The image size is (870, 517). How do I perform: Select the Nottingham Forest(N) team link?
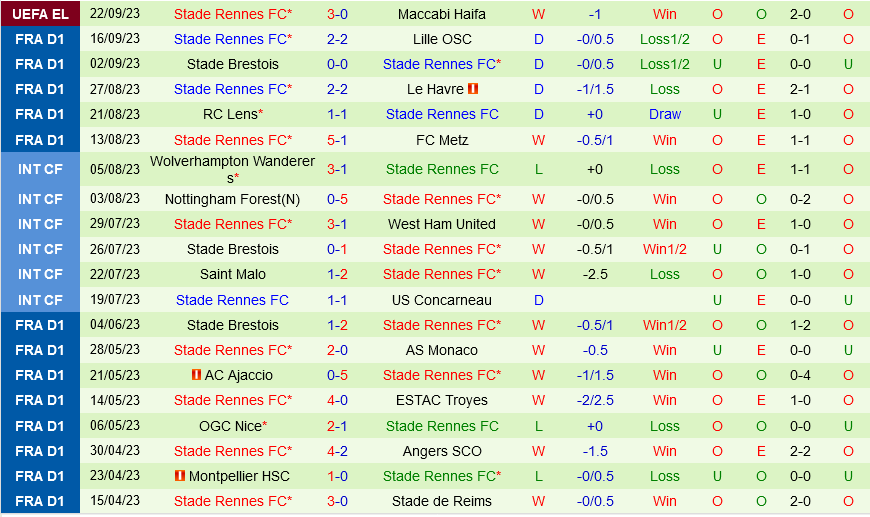232,199
